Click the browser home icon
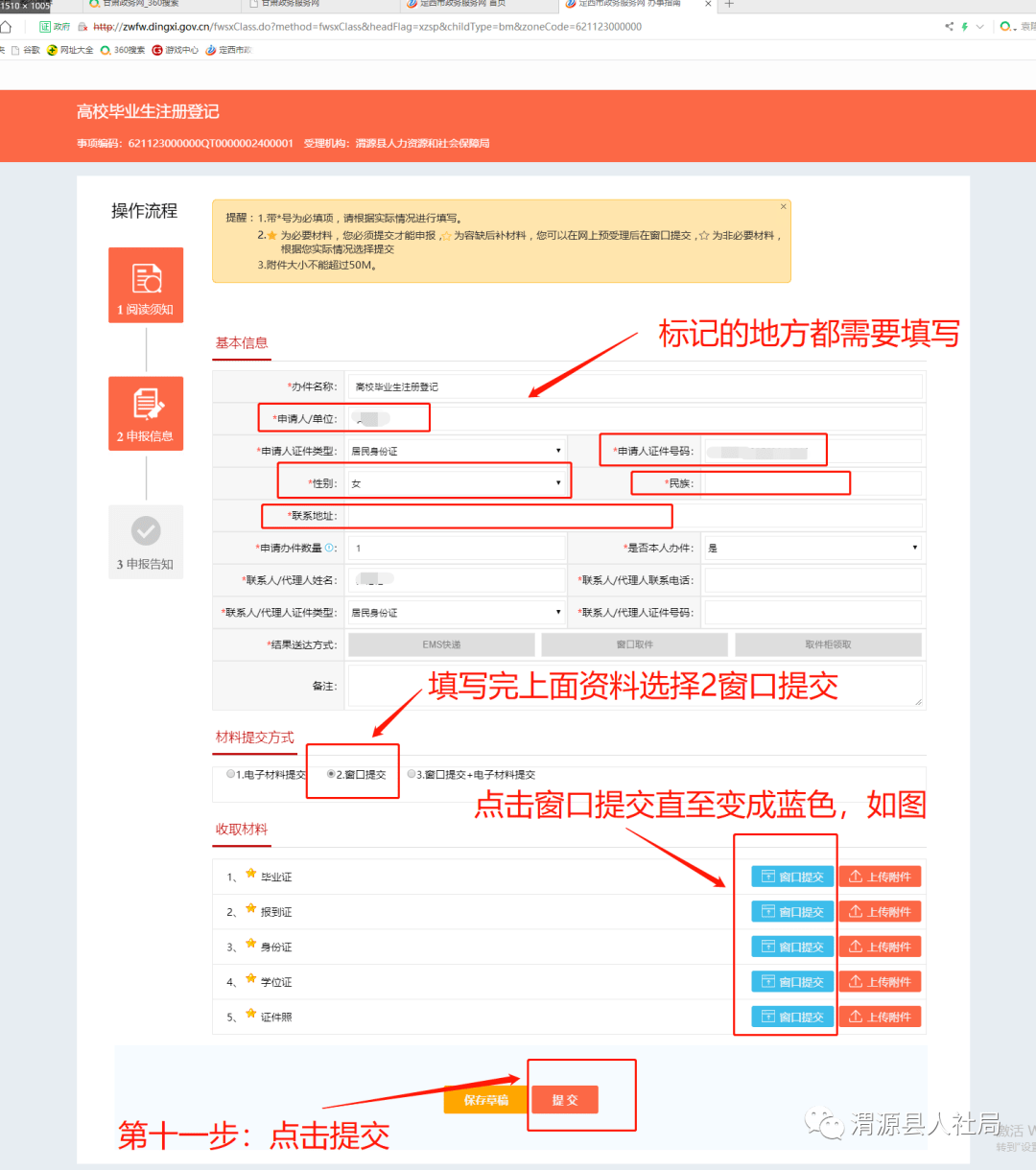 [6, 27]
